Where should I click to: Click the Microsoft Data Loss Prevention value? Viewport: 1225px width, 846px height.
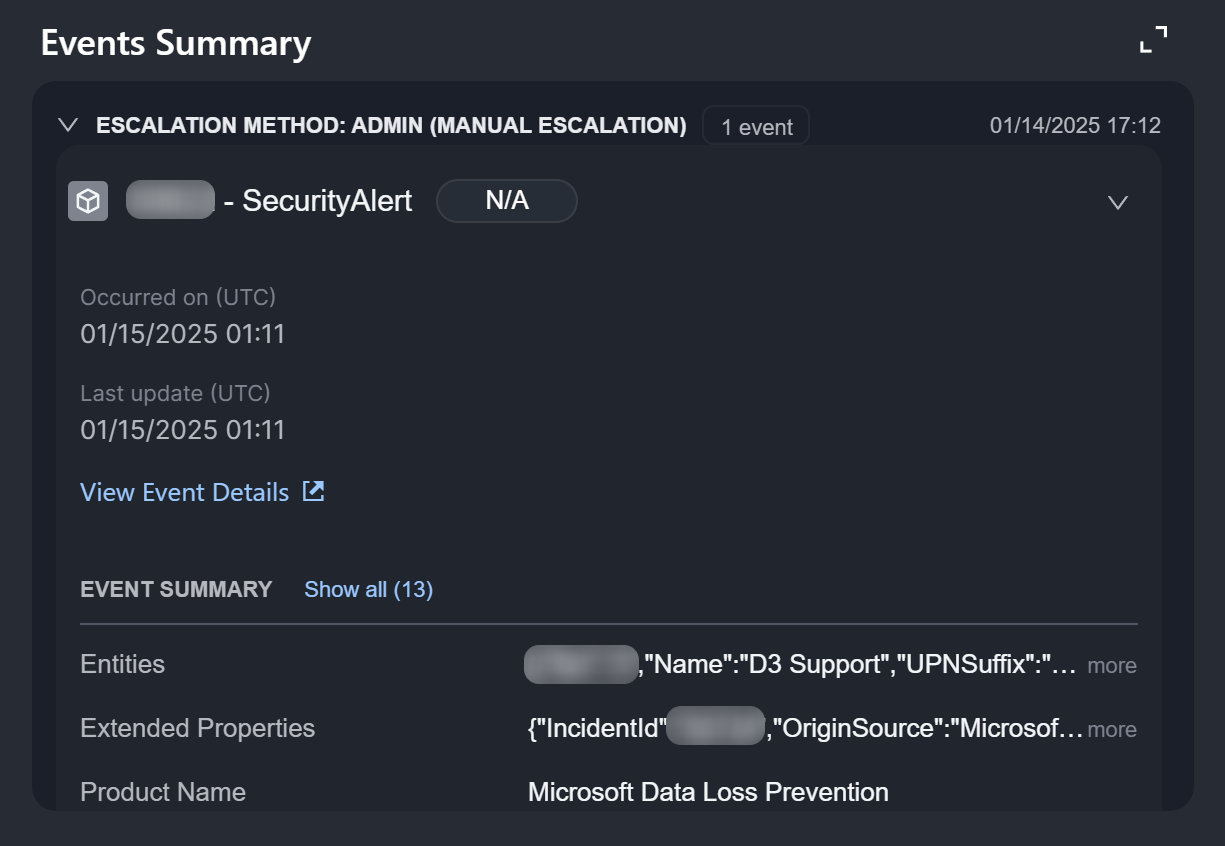(708, 792)
